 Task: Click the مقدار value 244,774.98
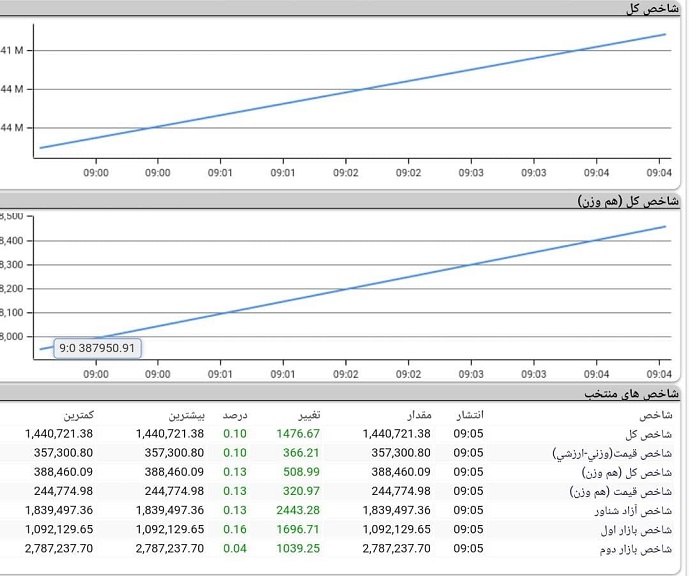(401, 491)
